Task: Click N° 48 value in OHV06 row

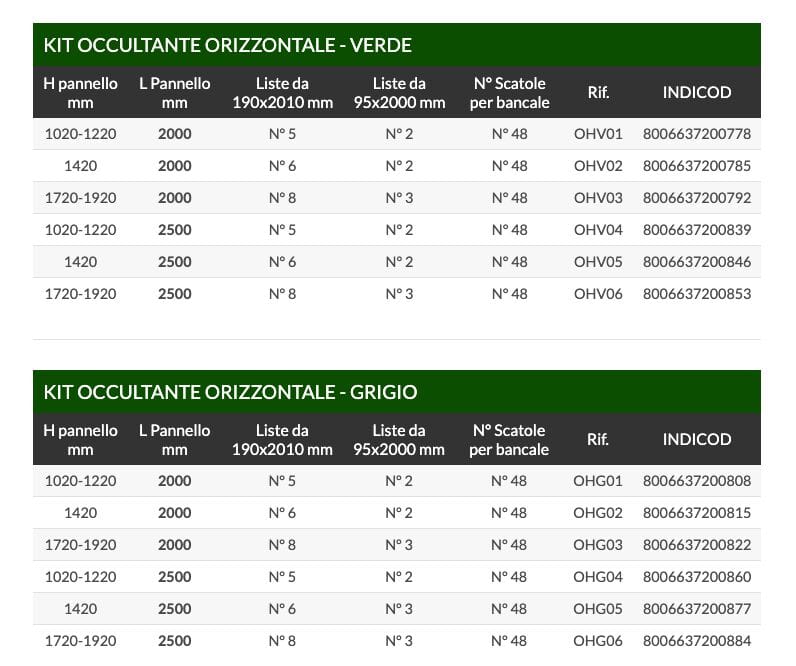Action: (x=510, y=294)
